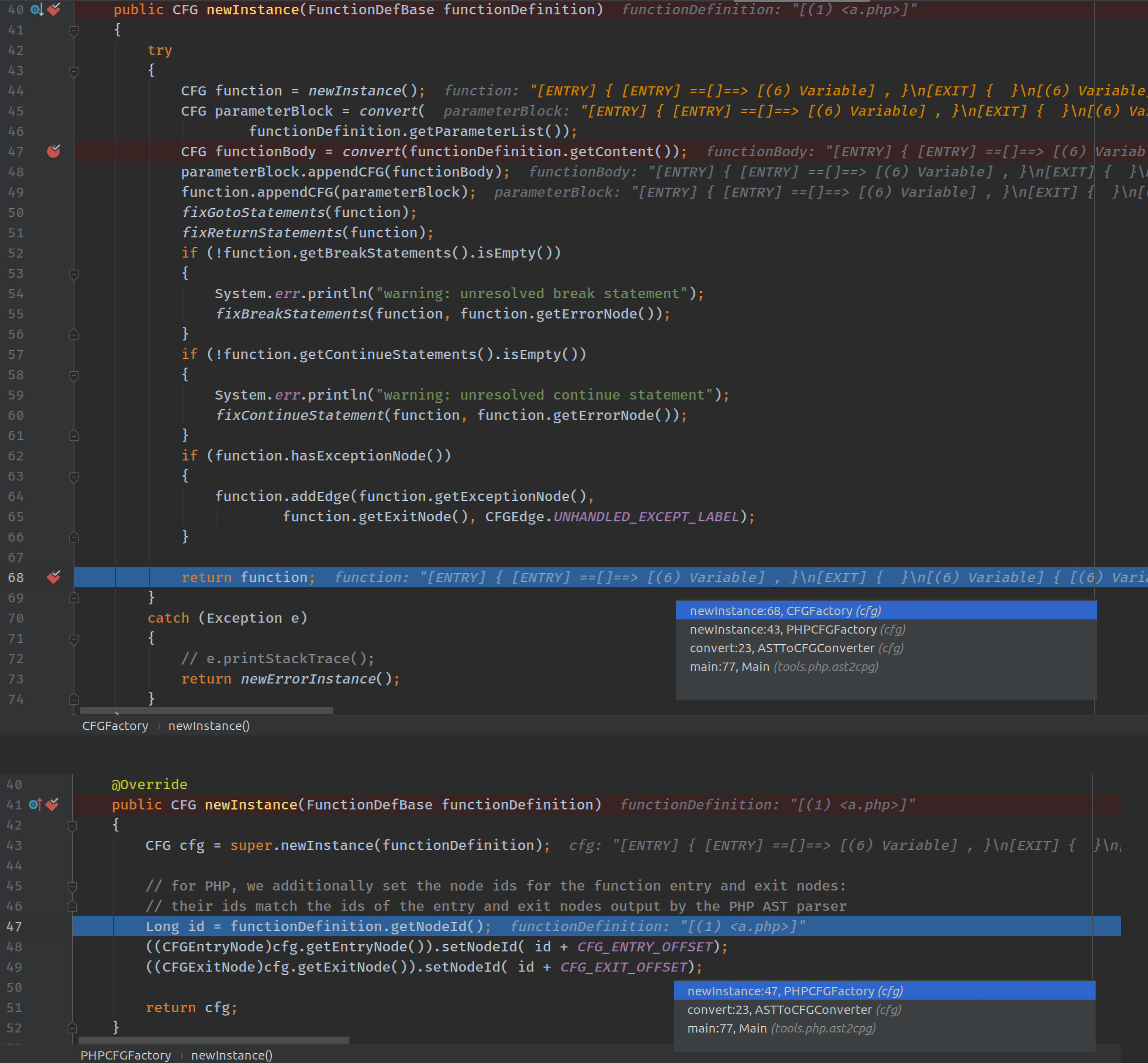
Task: Click the overridden-method gutter icon at line 40 in CFGFactory
Action: 37,9
